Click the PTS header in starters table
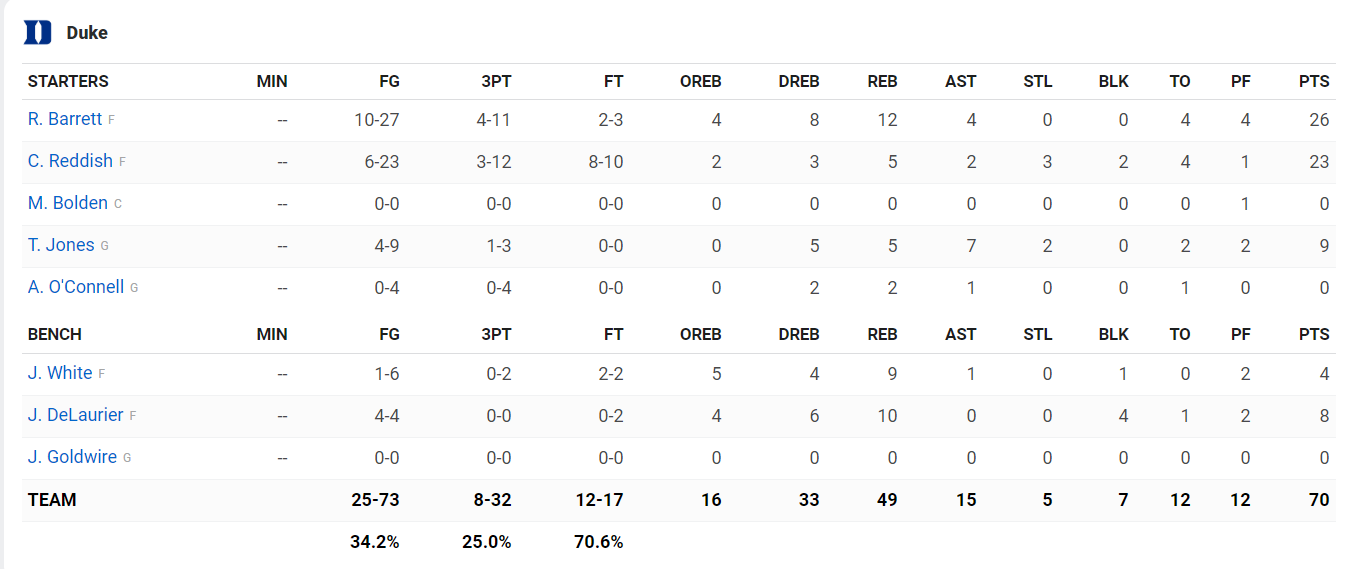Image resolution: width=1346 pixels, height=569 pixels. (x=1314, y=82)
